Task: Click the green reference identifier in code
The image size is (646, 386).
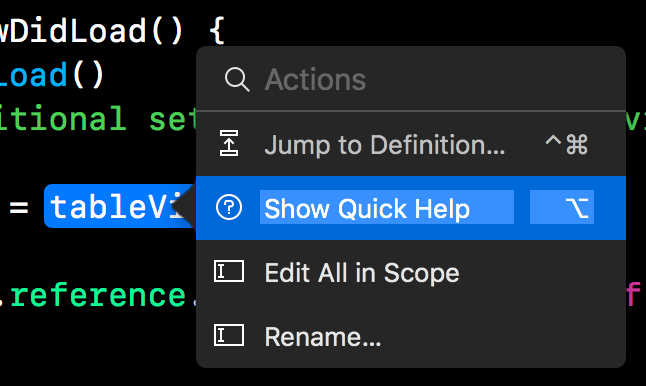Action: click(x=98, y=295)
